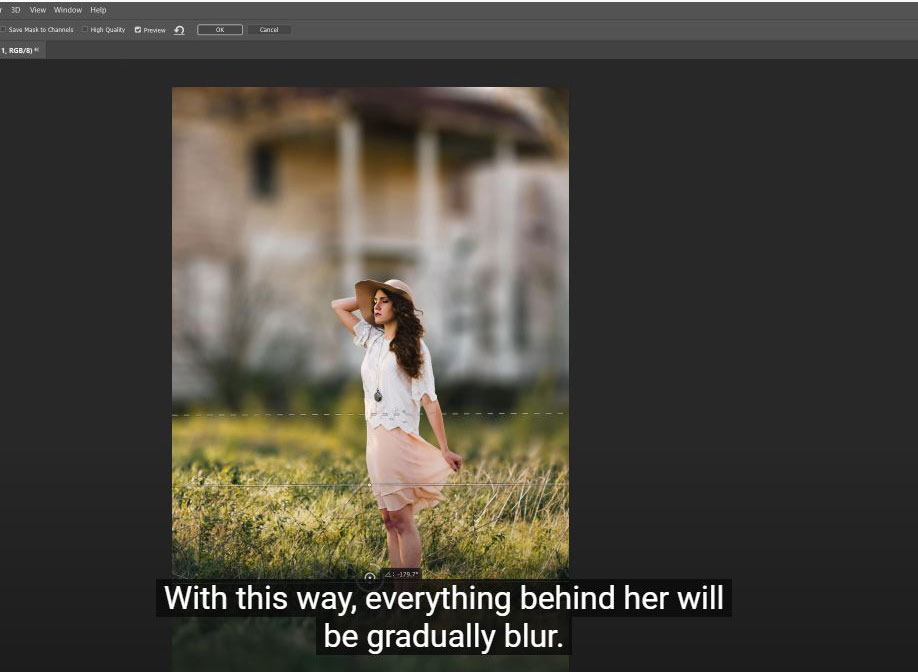Click the -179.7° angle readout
Viewport: 918px width, 672px height.
402,575
